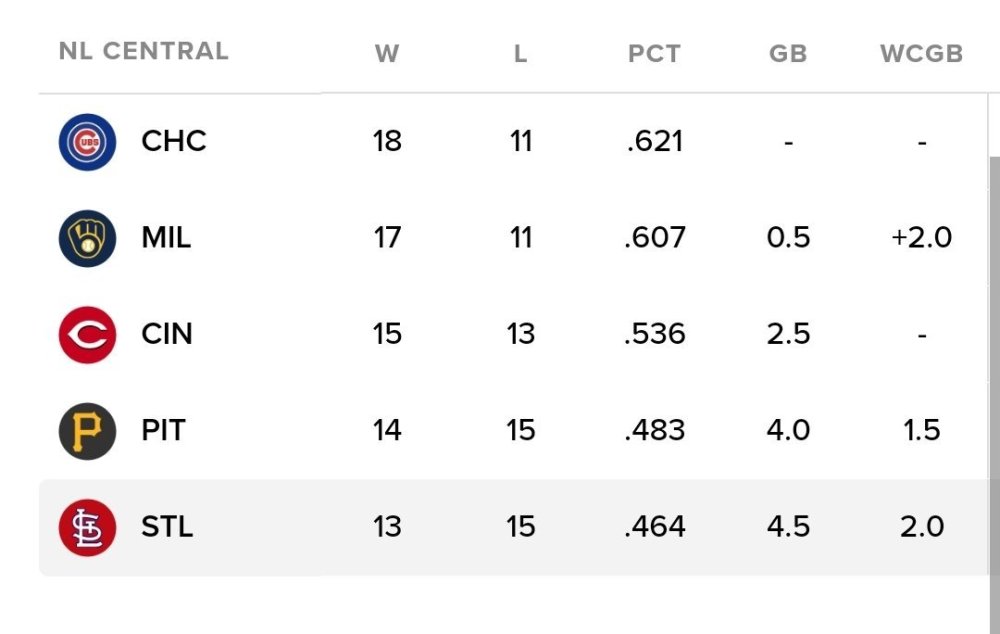The height and width of the screenshot is (634, 1000).
Task: Sort standings by the GB column
Action: coord(789,54)
